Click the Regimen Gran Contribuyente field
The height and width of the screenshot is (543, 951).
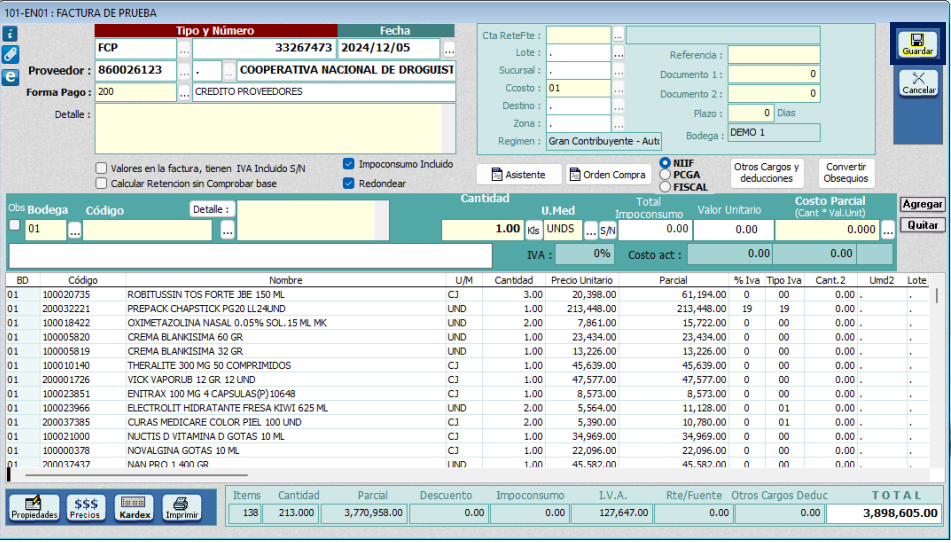point(603,141)
